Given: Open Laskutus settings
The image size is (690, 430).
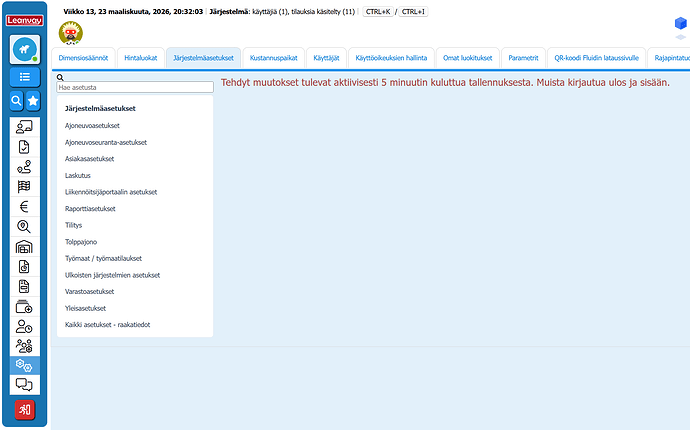Looking at the screenshot, I should point(78,175).
